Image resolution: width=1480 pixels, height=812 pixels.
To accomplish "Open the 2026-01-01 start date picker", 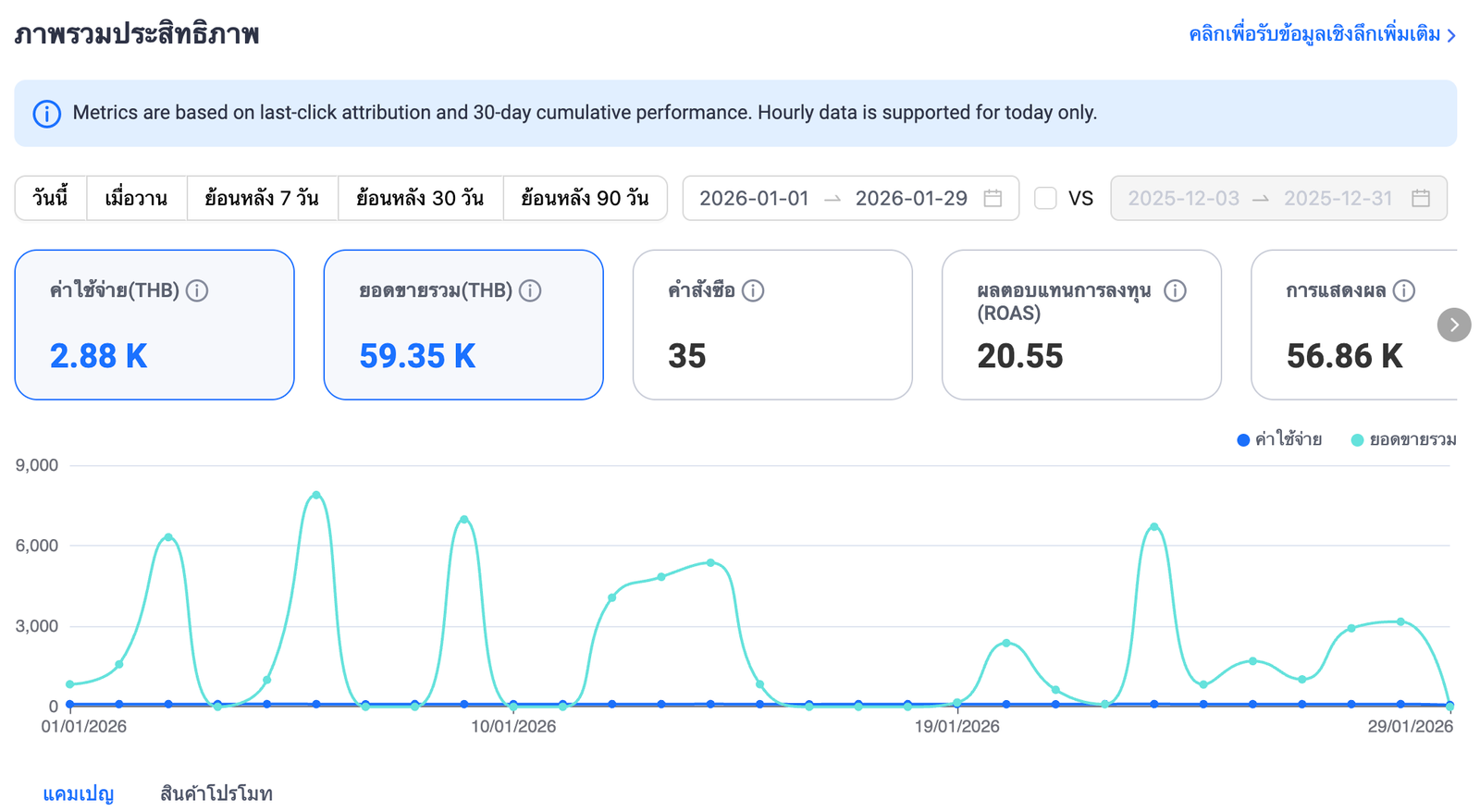I will [x=753, y=198].
